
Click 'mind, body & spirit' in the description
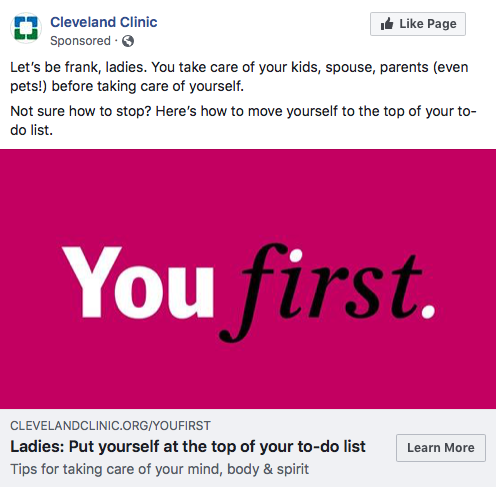[248, 469]
